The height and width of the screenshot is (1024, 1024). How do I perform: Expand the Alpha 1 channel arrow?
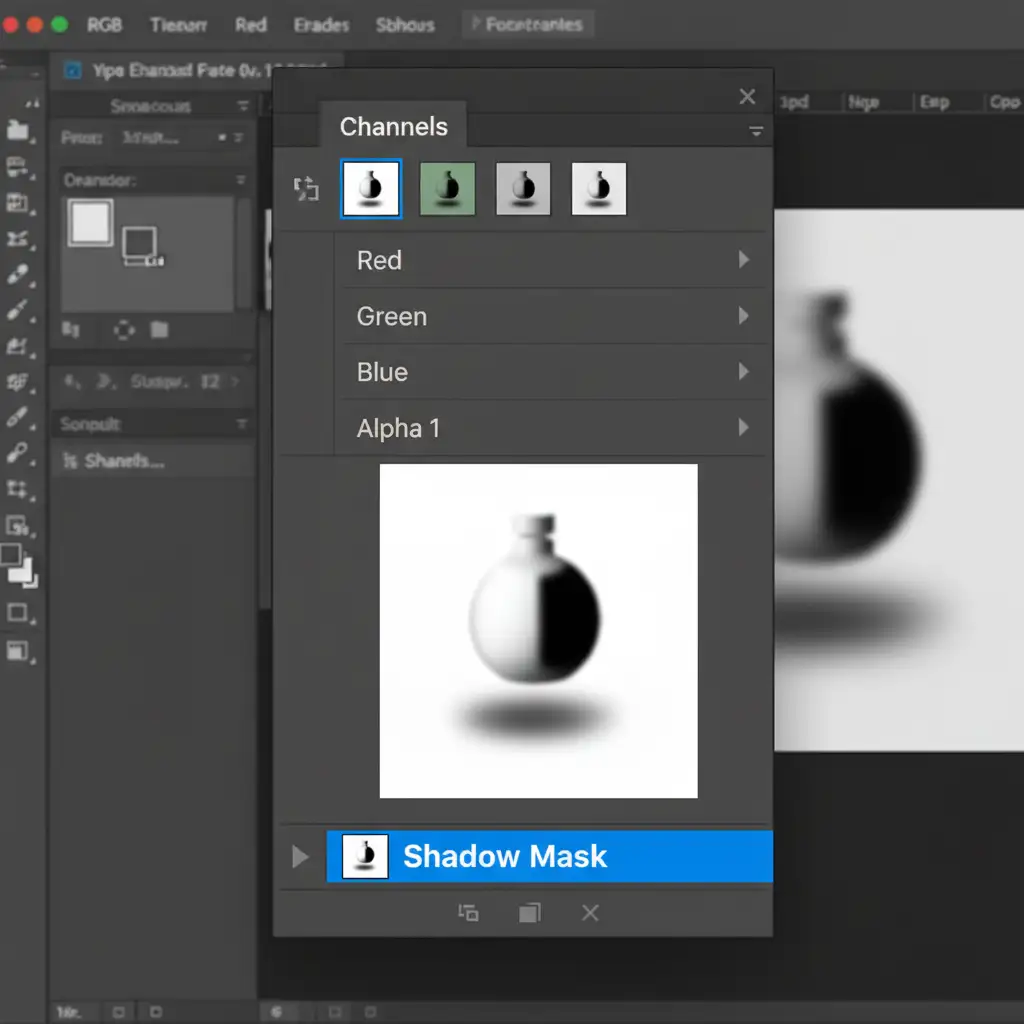coord(743,428)
